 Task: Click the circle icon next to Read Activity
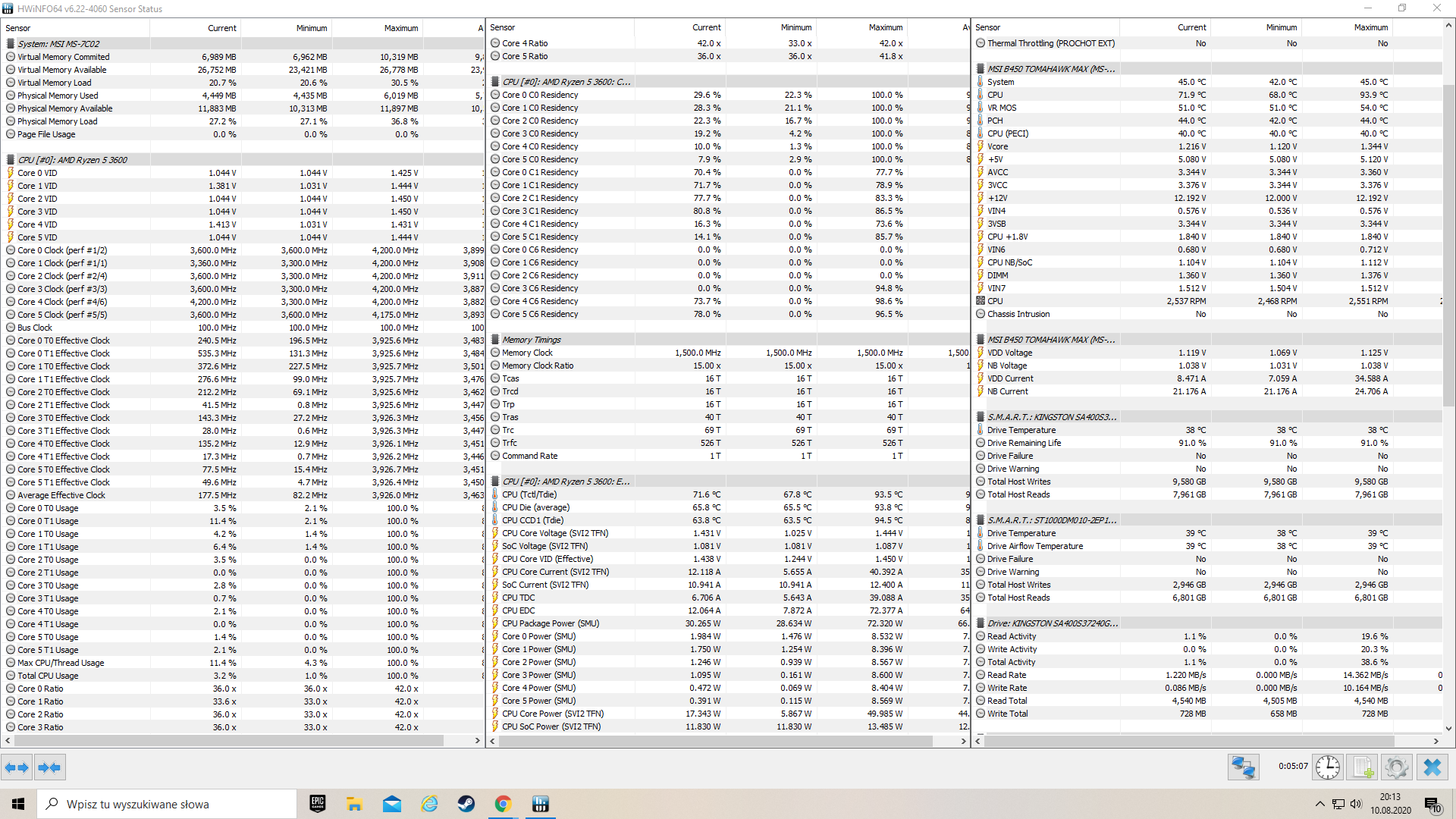click(981, 636)
